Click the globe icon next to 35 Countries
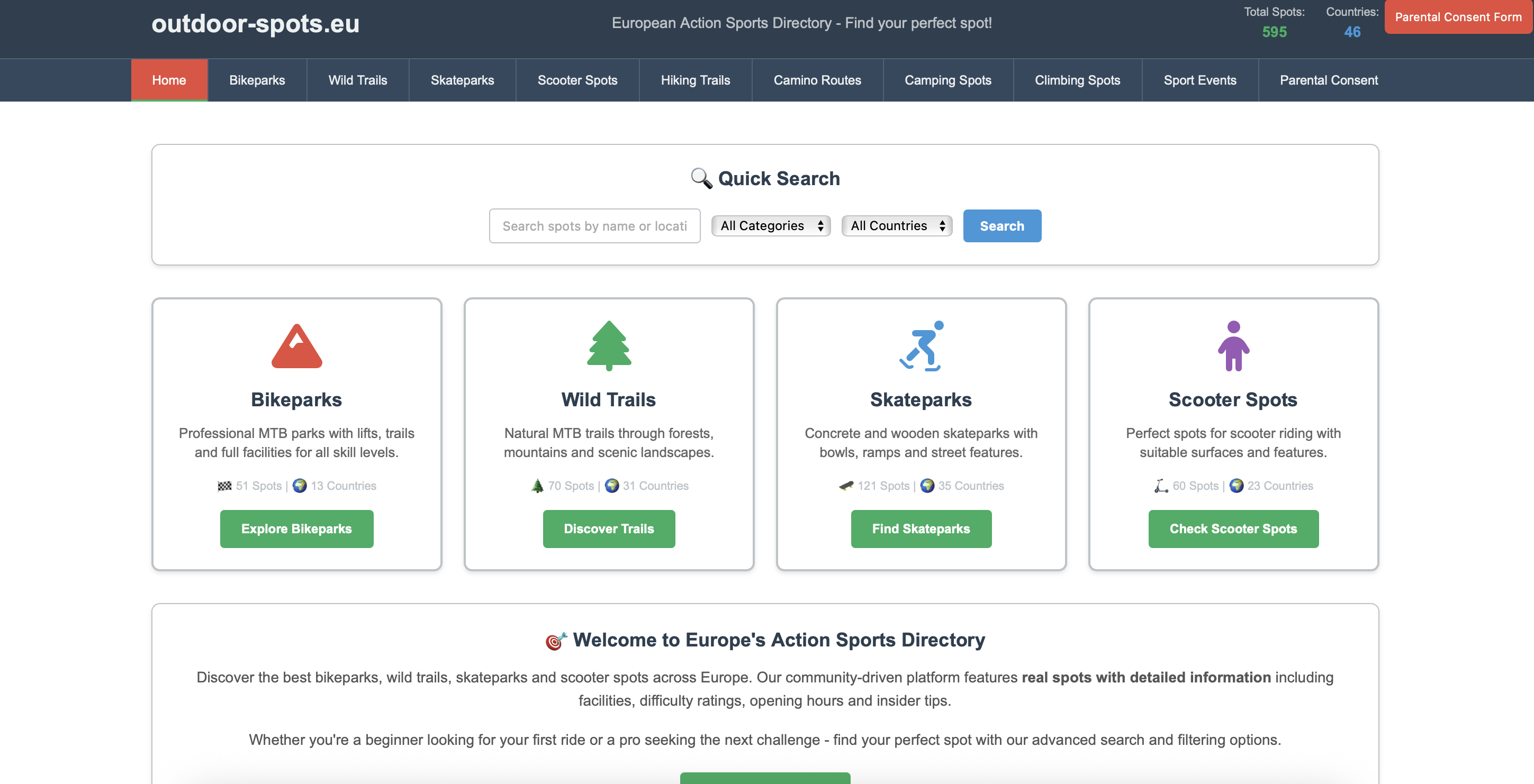 pyautogui.click(x=927, y=486)
